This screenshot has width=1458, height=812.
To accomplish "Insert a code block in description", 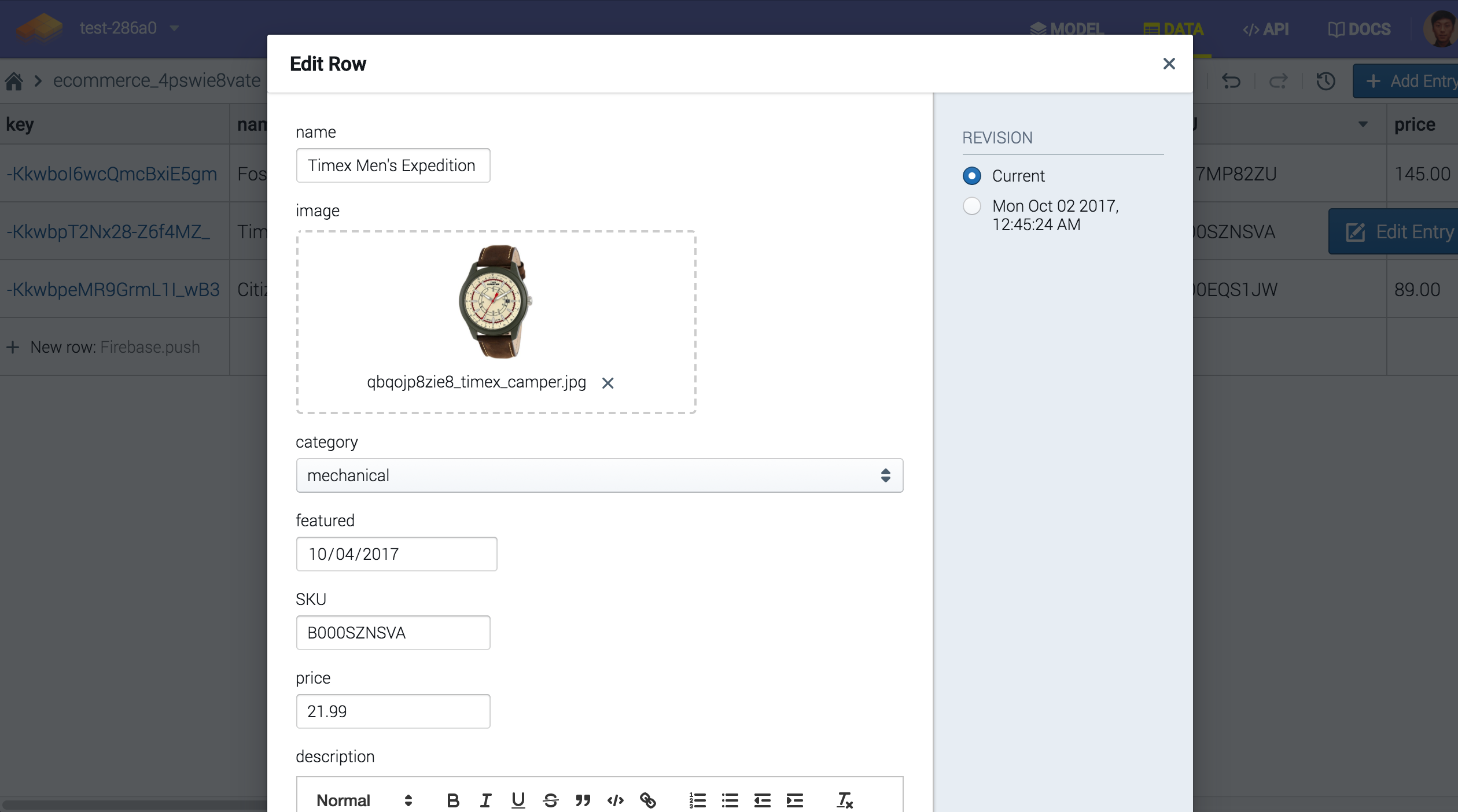I will point(615,800).
